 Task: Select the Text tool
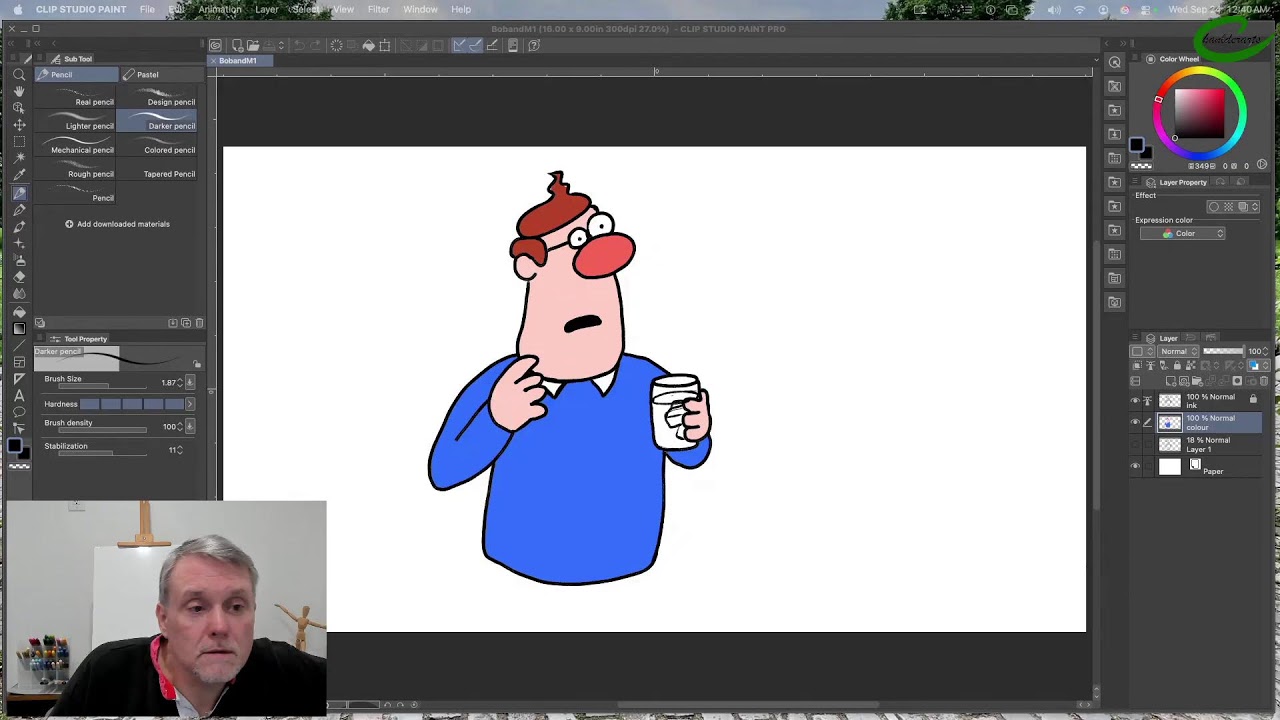tap(19, 395)
